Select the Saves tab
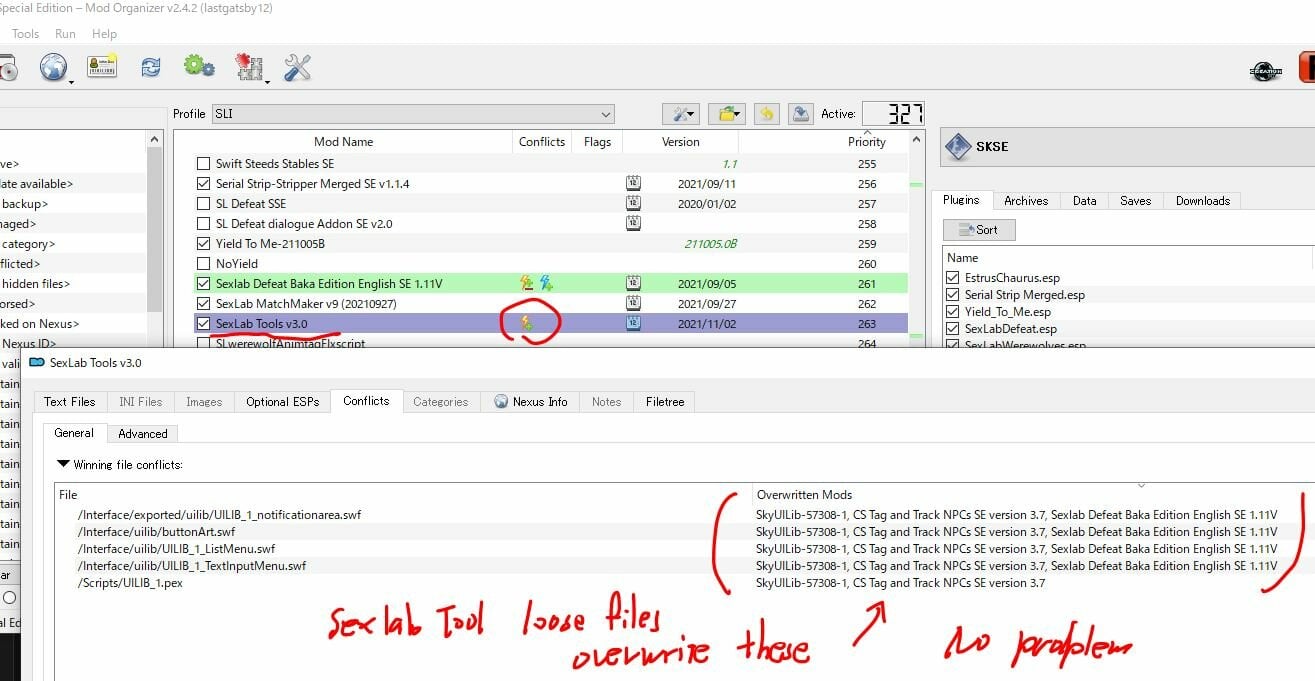This screenshot has height=681, width=1315. [x=1136, y=200]
